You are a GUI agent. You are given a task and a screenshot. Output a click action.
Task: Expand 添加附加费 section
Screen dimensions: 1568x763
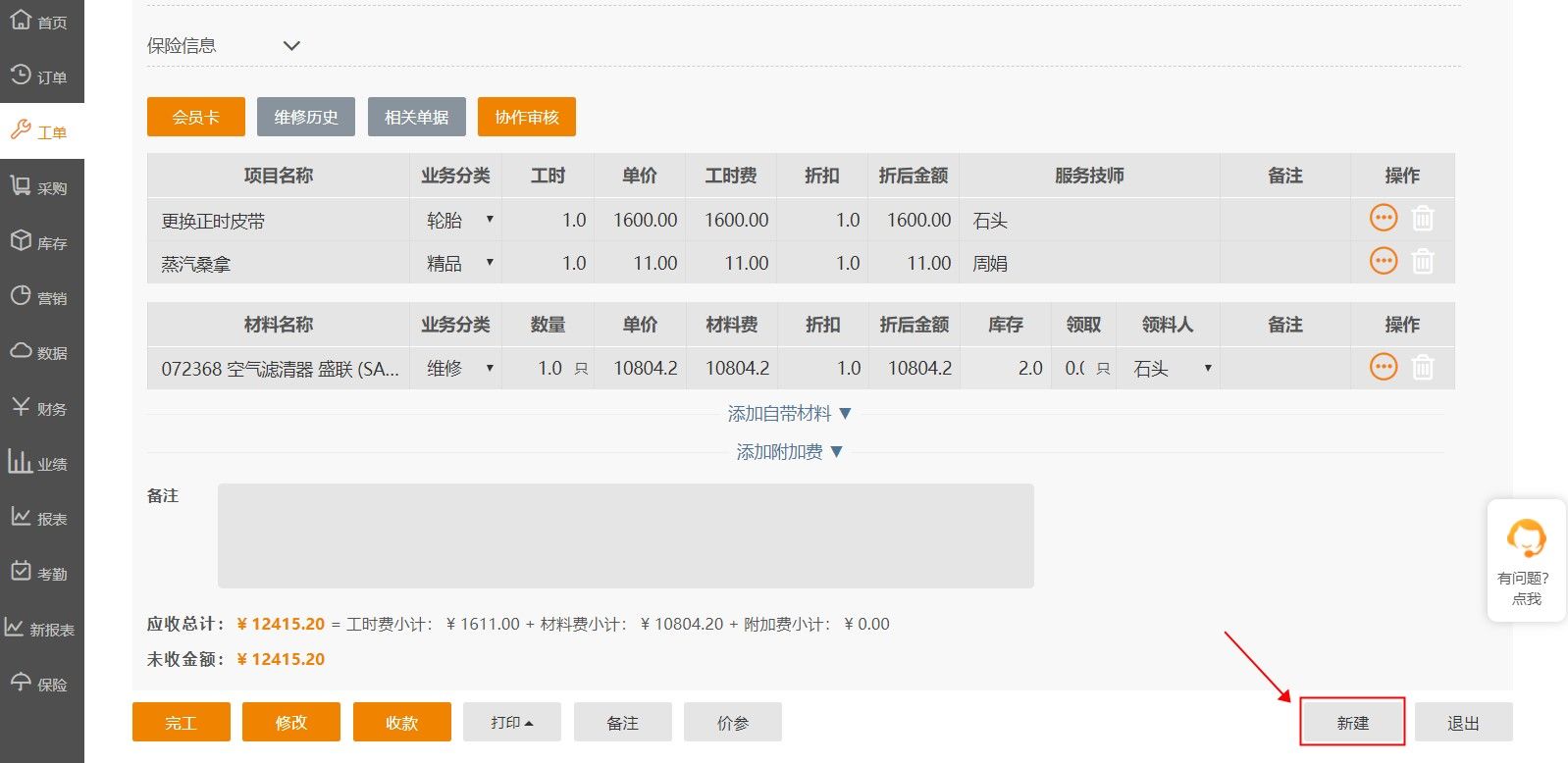point(790,451)
